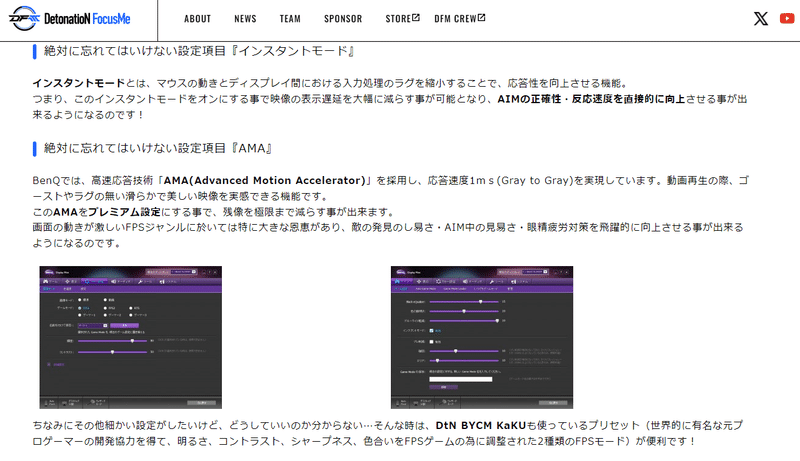800x461 pixels.
Task: Open the STORE external link
Action: 403,19
